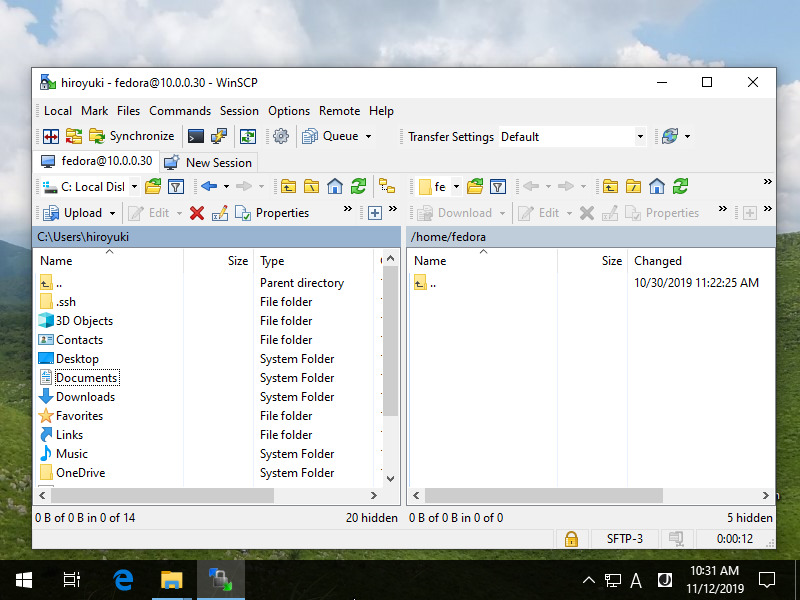Sort remote files by Changed column
The image size is (800, 600).
701,261
